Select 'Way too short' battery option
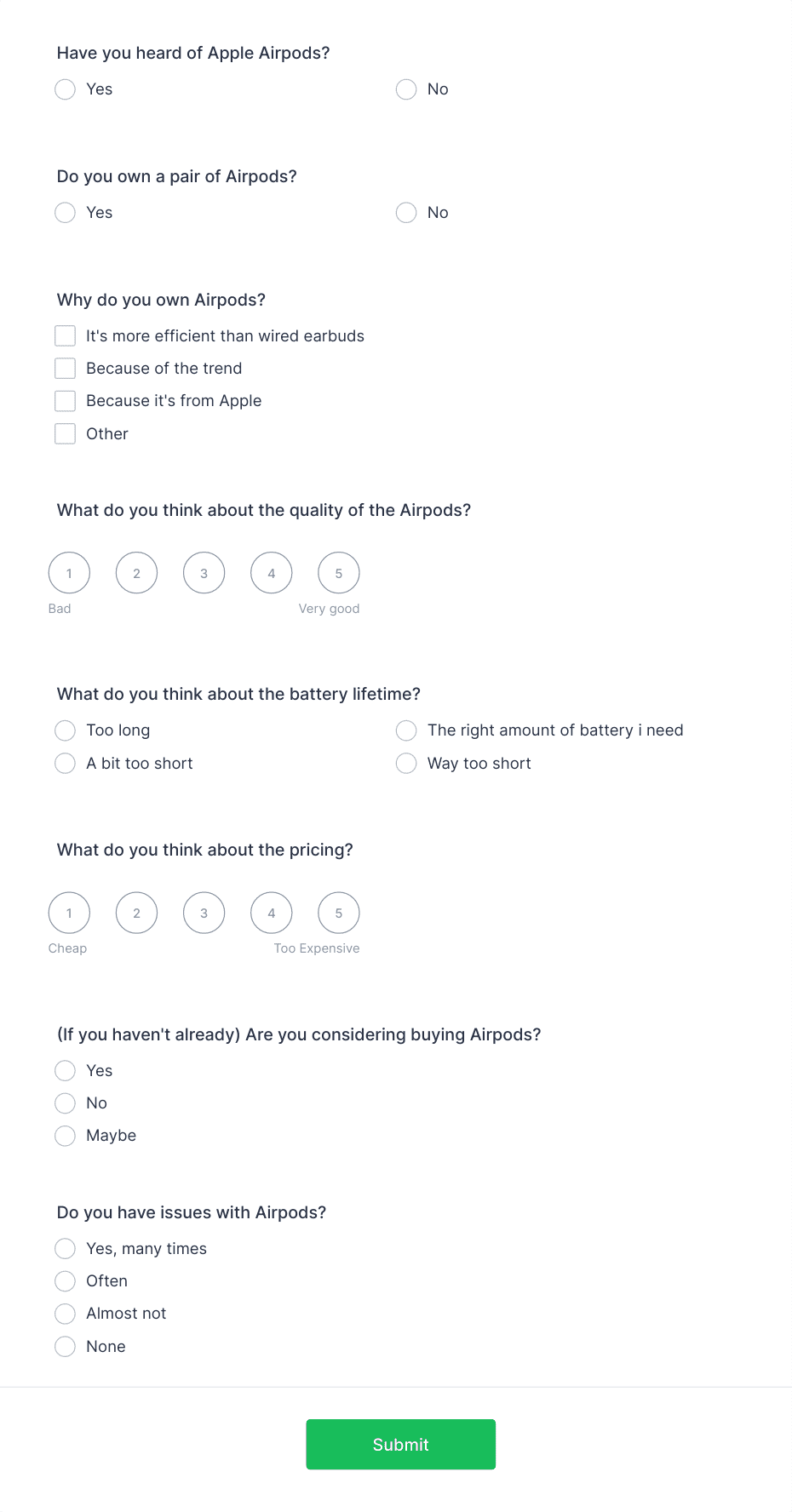Viewport: 792px width, 1512px height. 405,763
